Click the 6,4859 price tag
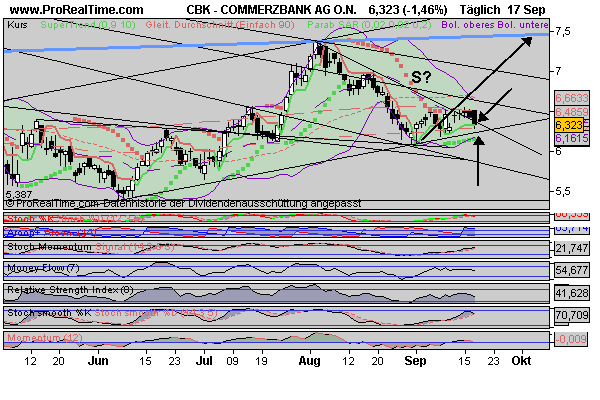Image resolution: width=600 pixels, height=400 pixels. 572,112
